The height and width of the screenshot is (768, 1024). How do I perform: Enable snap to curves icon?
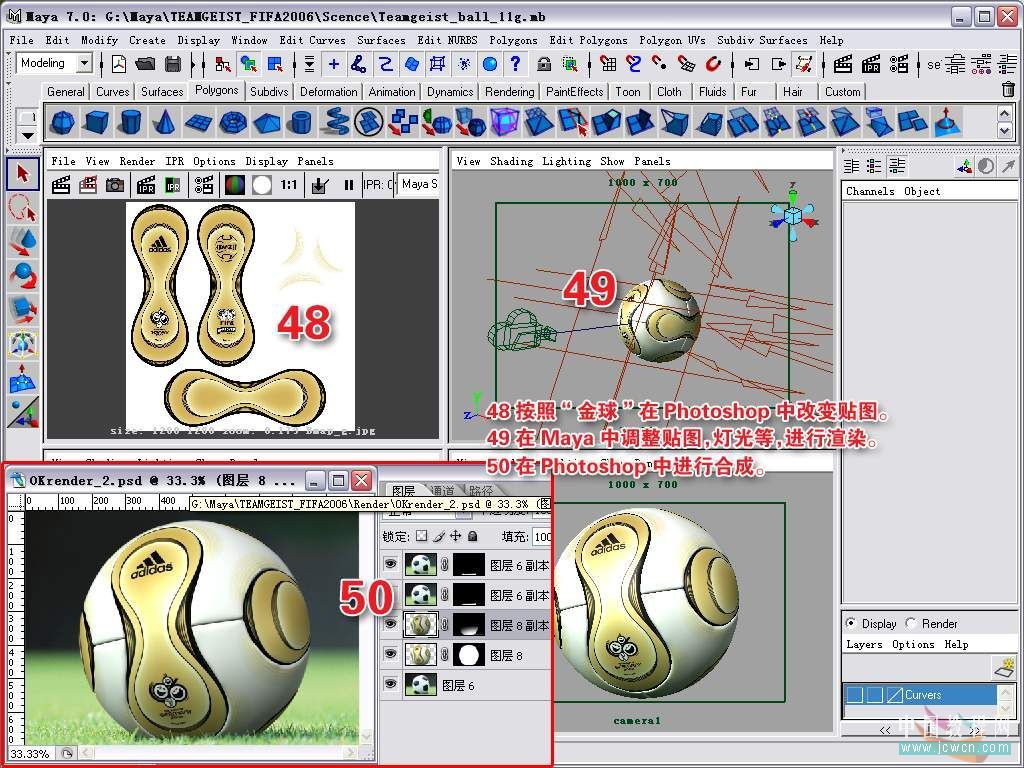[x=359, y=64]
